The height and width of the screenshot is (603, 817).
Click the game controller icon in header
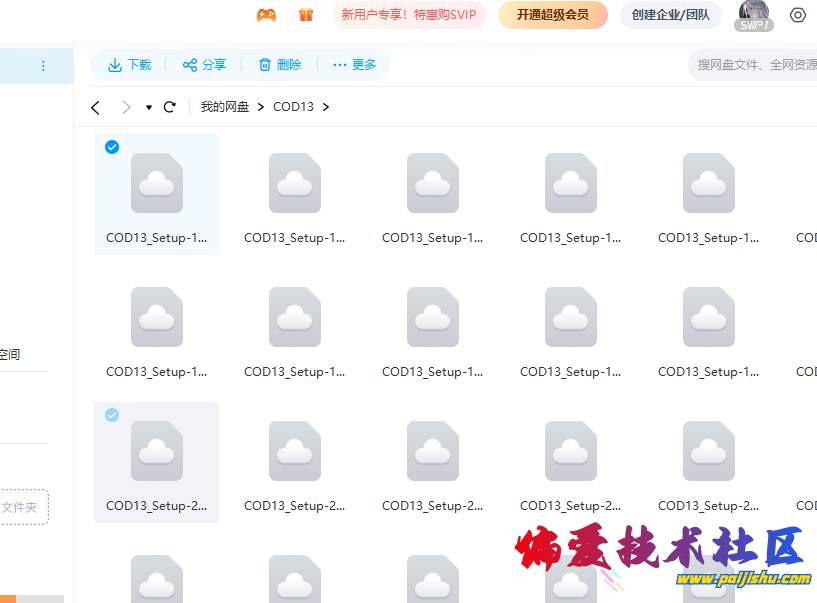(266, 15)
